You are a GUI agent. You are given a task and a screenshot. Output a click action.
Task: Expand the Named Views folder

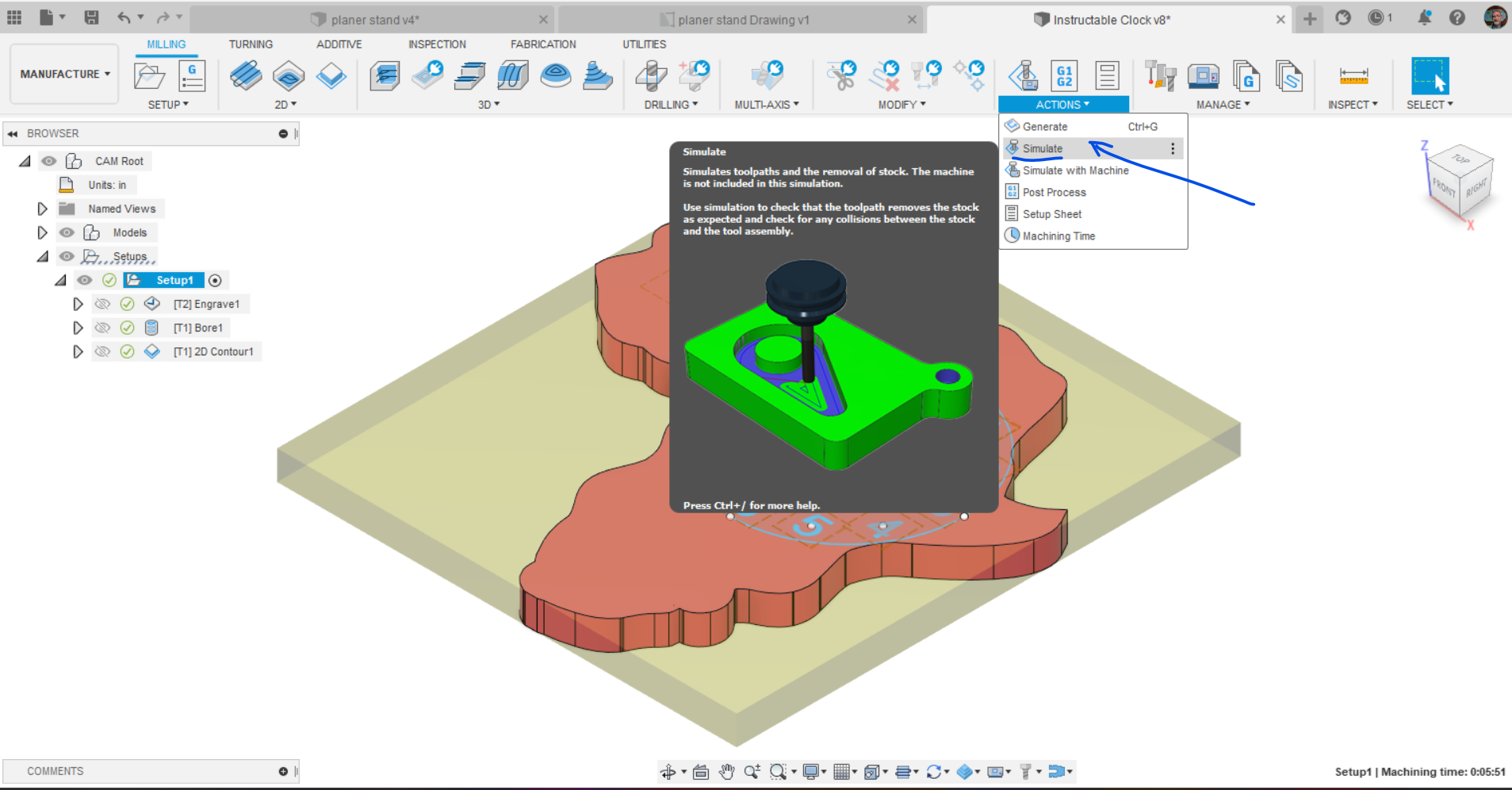point(43,209)
